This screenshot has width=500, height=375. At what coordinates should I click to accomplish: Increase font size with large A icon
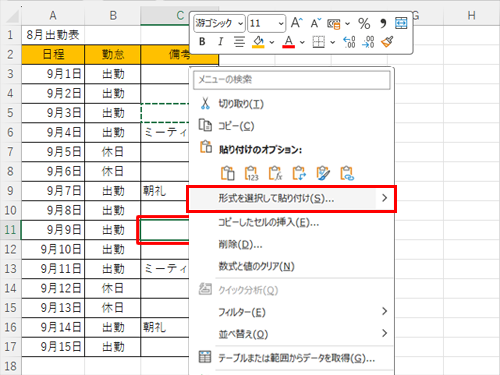[x=296, y=23]
